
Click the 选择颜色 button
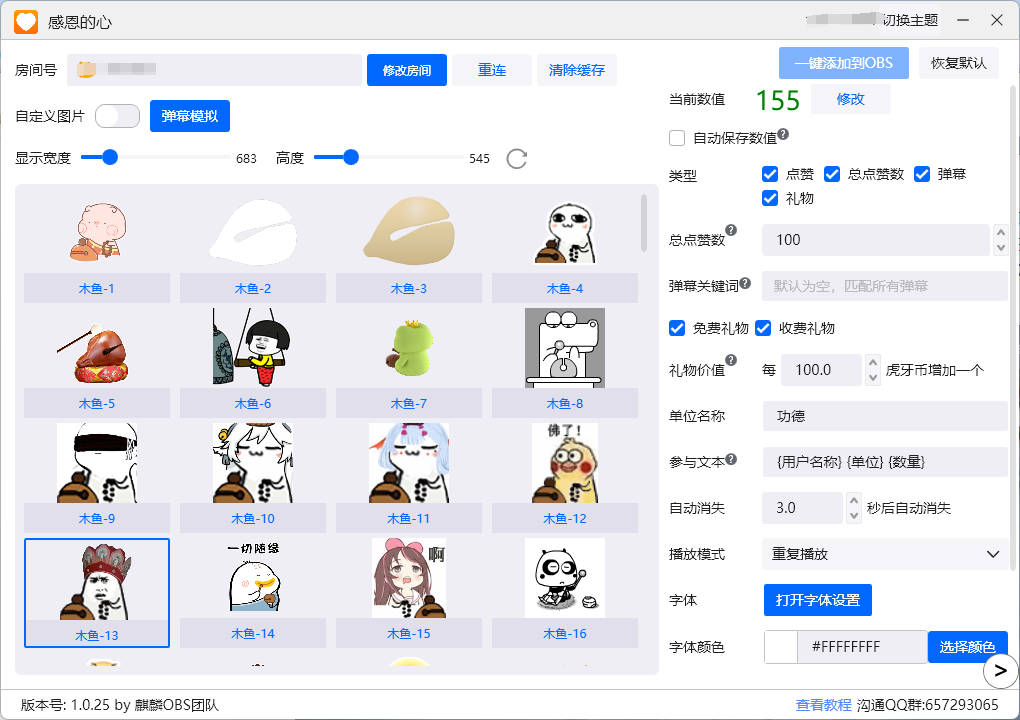pyautogui.click(x=967, y=647)
